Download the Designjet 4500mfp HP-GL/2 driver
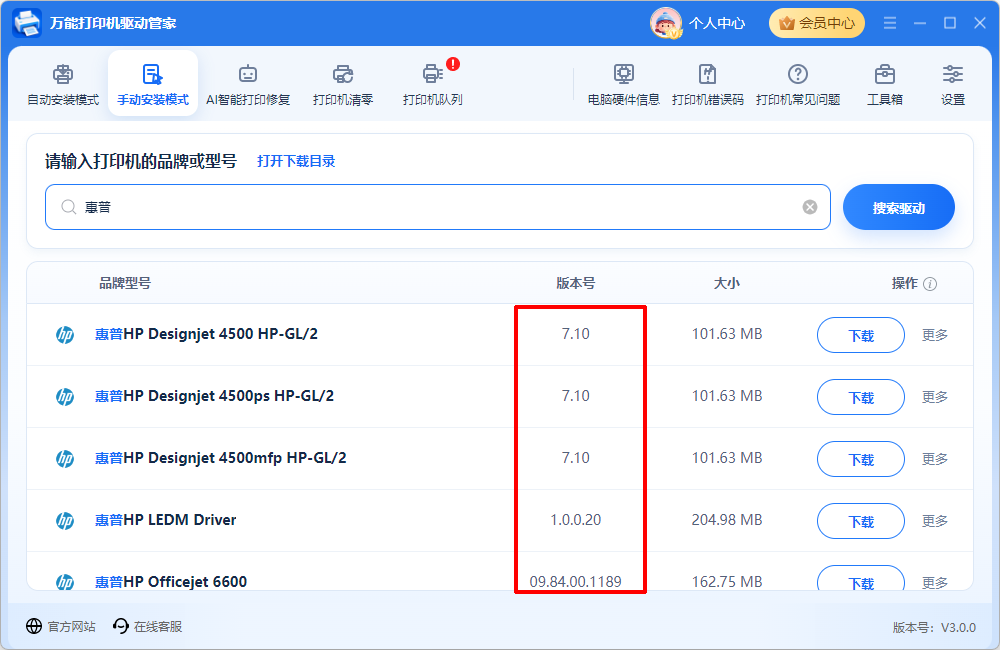Viewport: 1000px width, 650px height. [x=861, y=459]
